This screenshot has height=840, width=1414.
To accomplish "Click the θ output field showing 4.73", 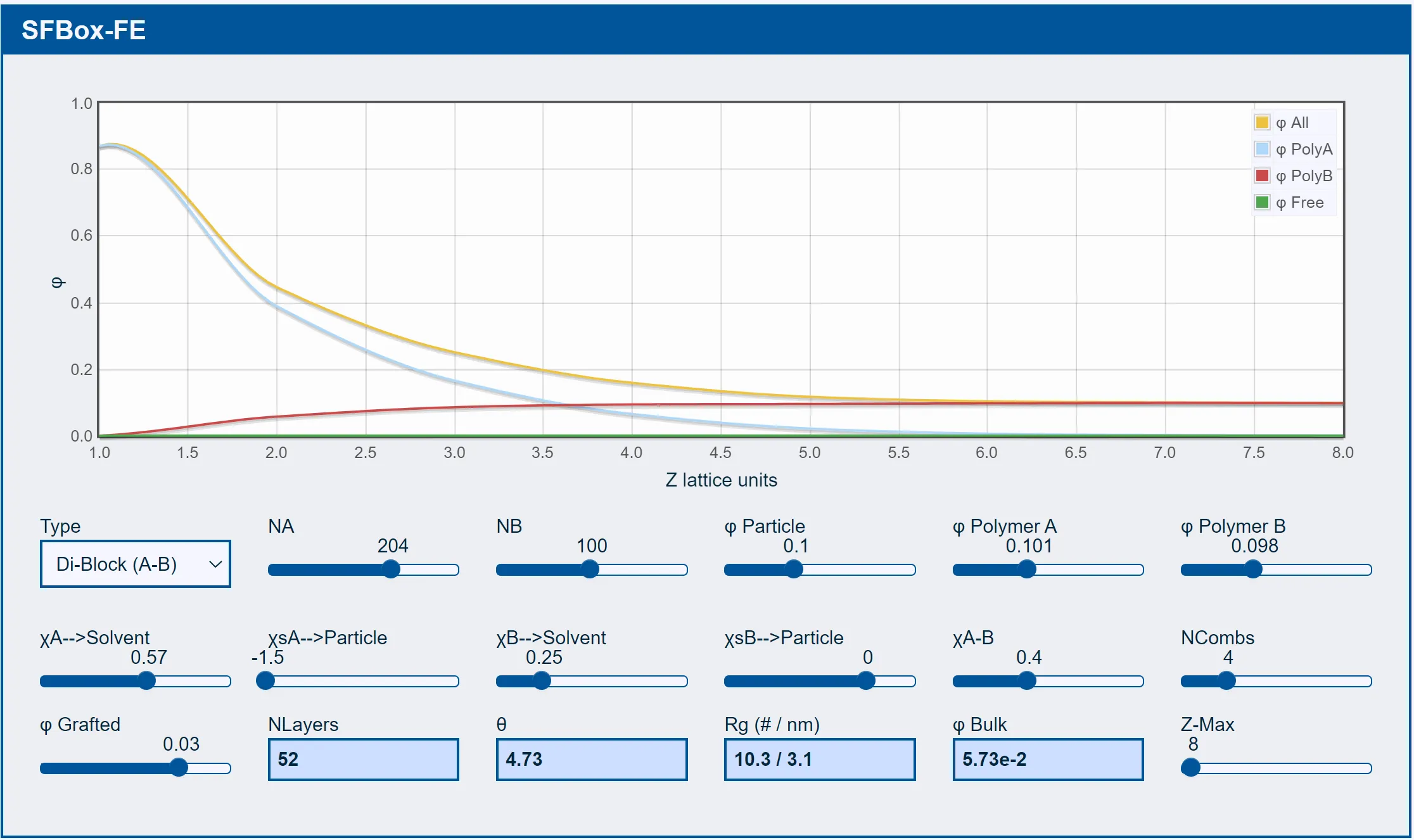I will click(592, 760).
